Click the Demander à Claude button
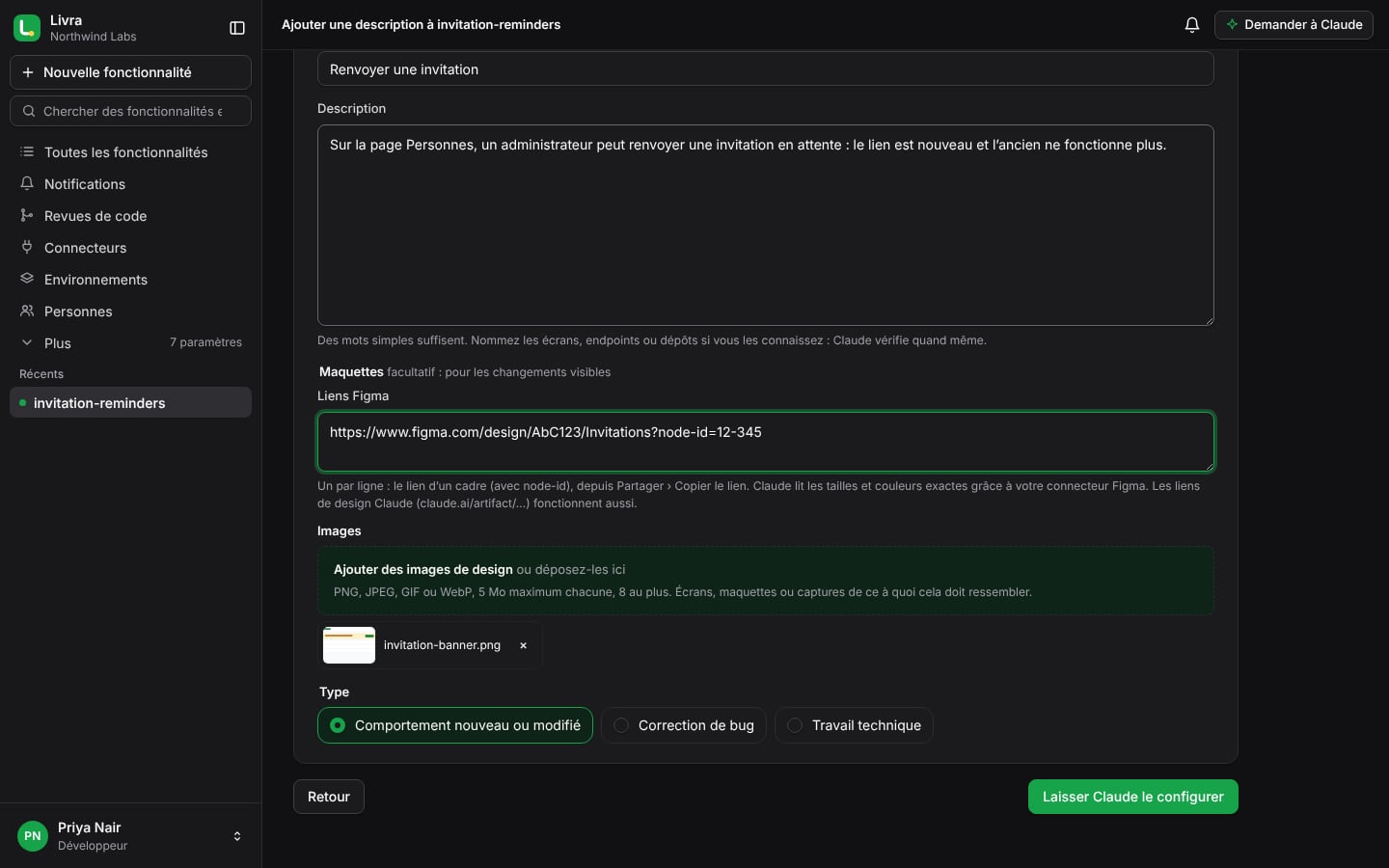 (1294, 25)
